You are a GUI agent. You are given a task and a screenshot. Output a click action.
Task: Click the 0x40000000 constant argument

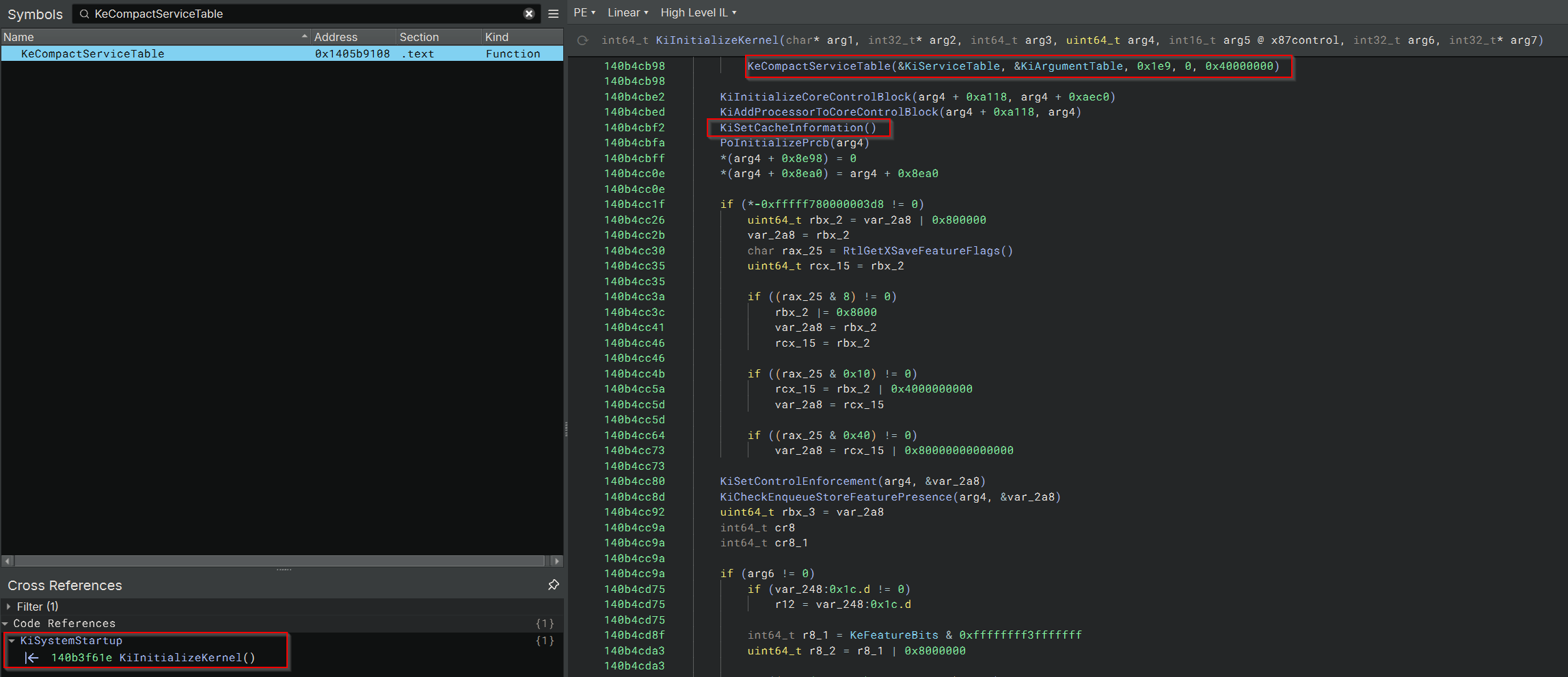[x=1239, y=66]
